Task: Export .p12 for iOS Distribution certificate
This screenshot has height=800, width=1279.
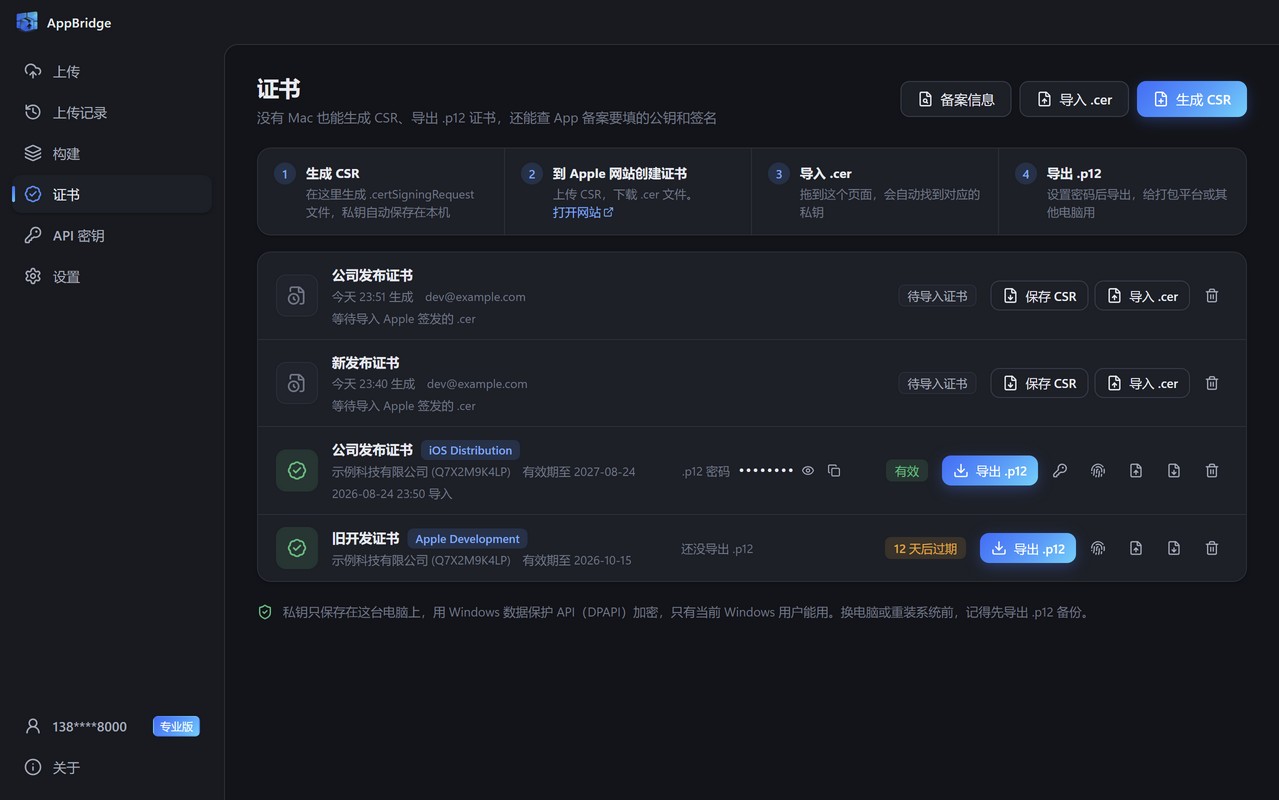Action: (990, 471)
